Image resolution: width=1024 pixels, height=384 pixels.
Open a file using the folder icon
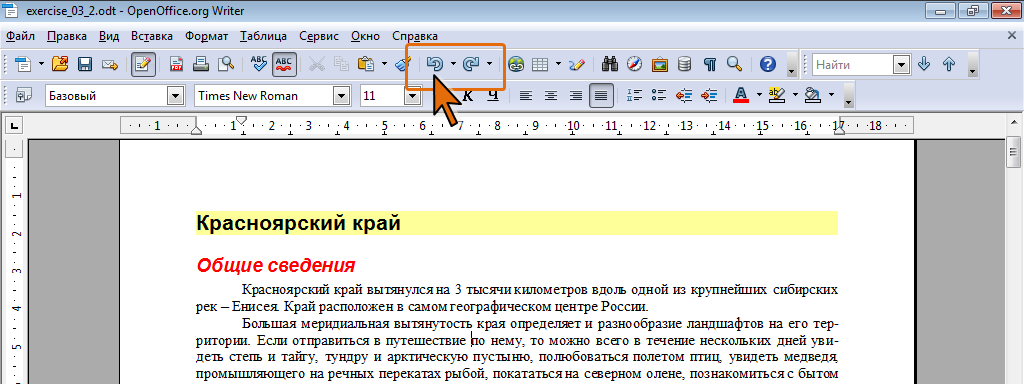(x=60, y=64)
